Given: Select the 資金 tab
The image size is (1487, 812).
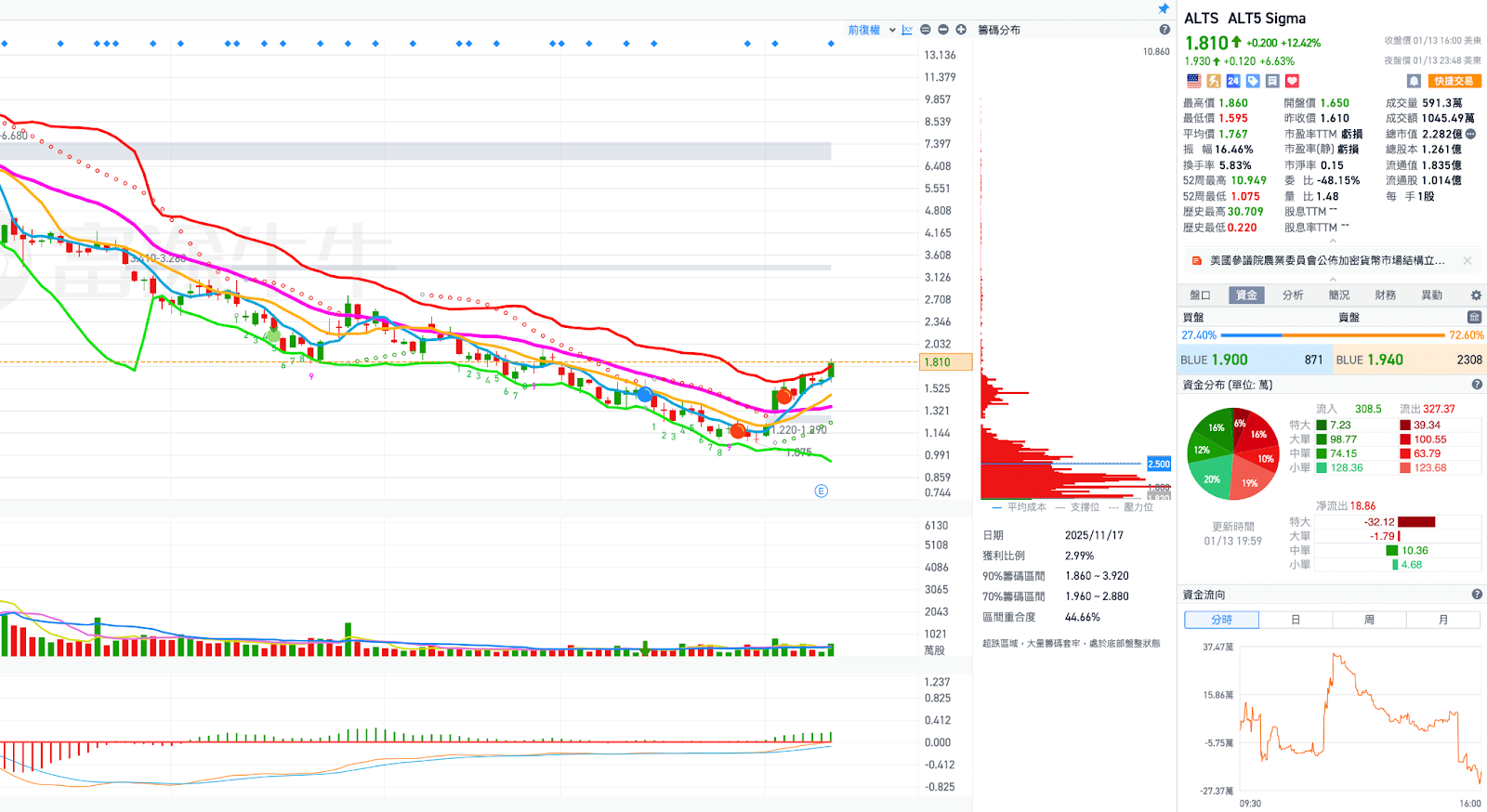Looking at the screenshot, I should point(1246,295).
